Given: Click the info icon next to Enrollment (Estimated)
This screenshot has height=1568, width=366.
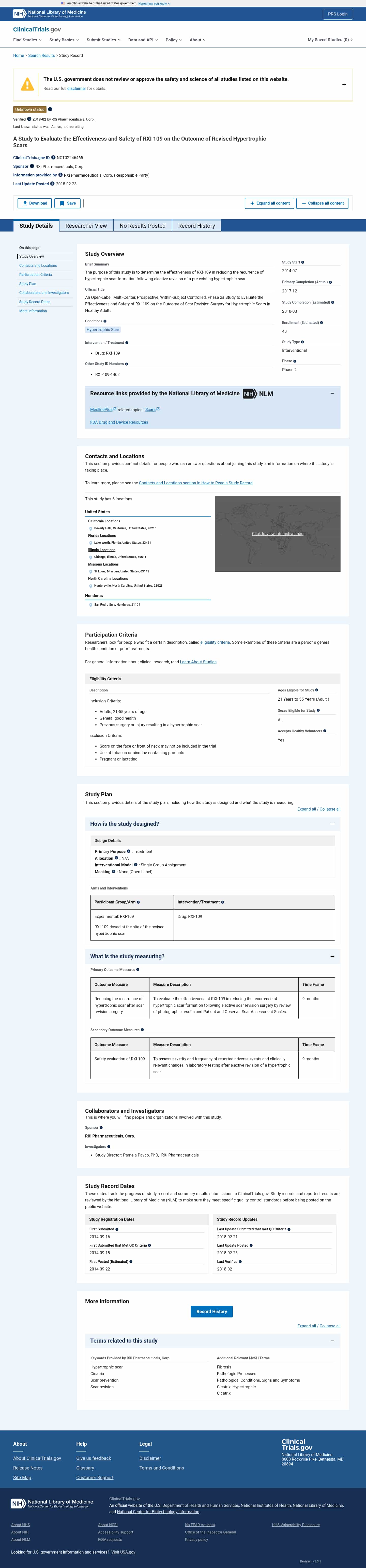Looking at the screenshot, I should (322, 323).
